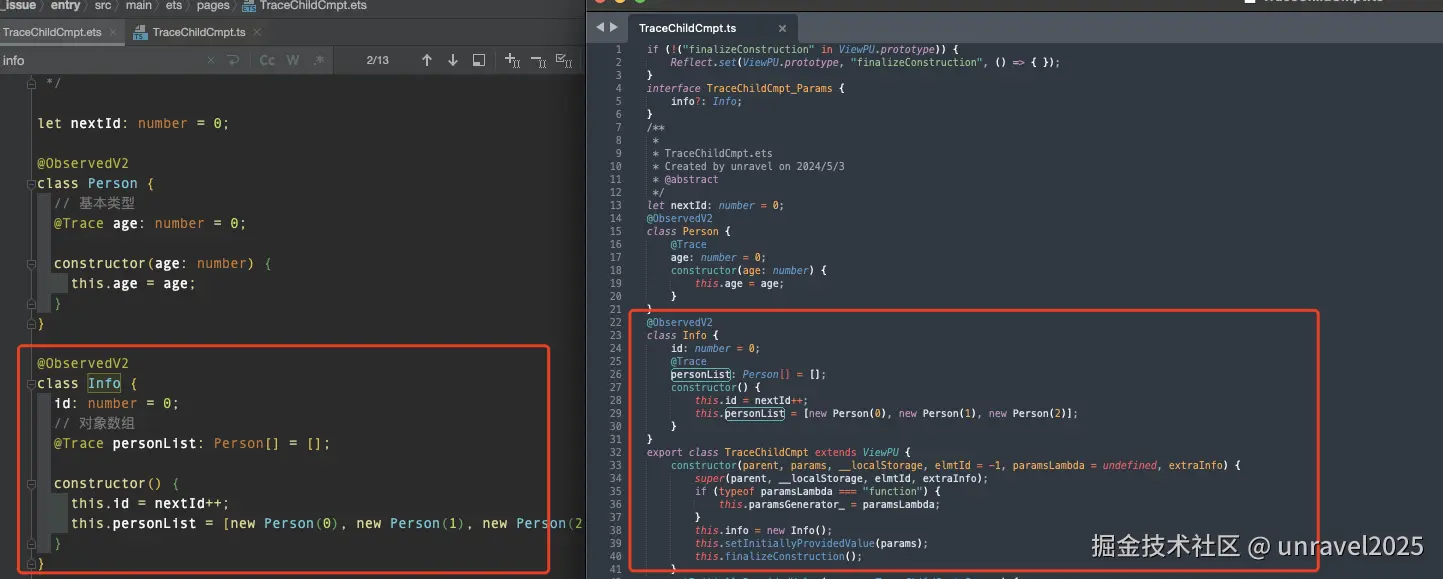Click comment '// 基本类型' in left editor
The image size is (1443, 579).
tap(94, 204)
